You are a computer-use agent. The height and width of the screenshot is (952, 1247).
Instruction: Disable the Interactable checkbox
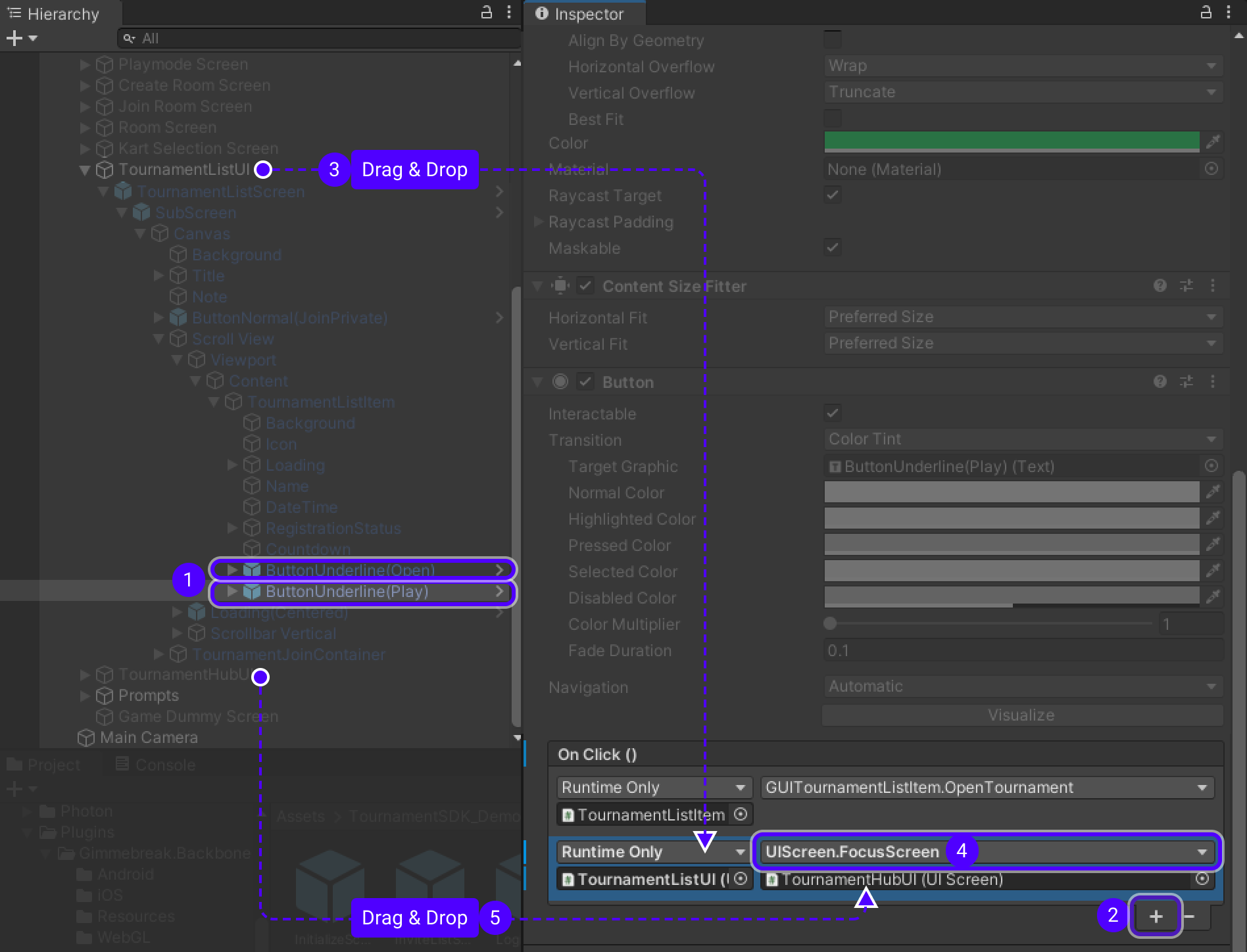pos(833,414)
